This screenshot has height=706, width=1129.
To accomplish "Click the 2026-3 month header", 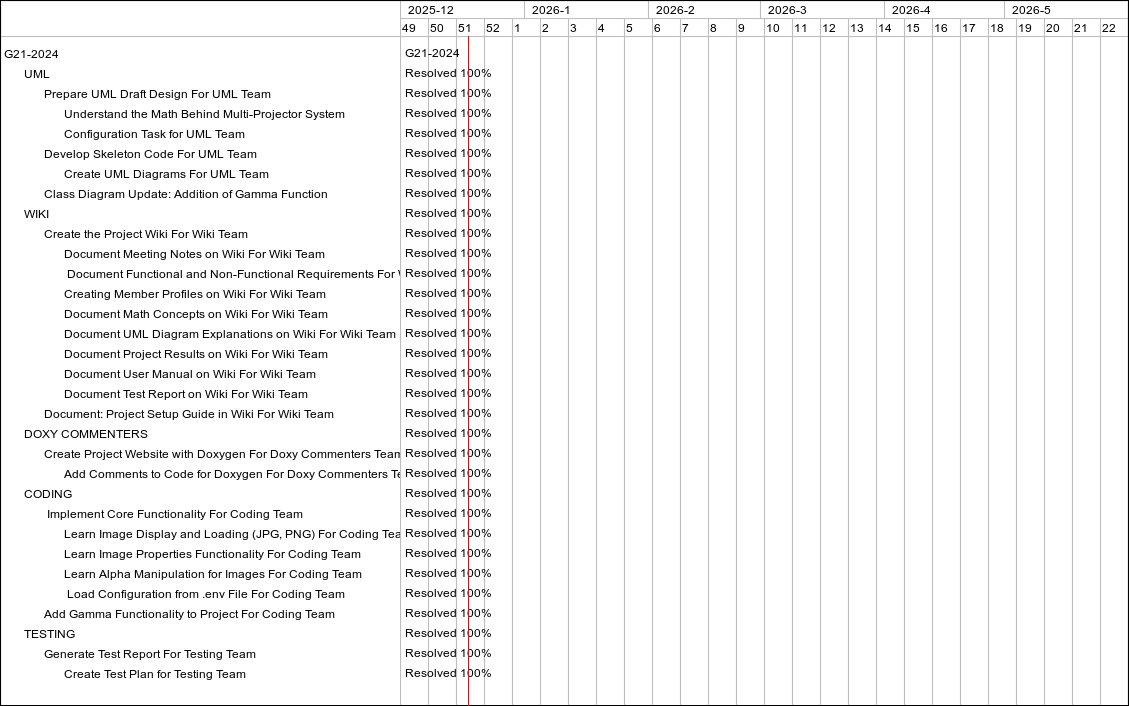I will (787, 10).
